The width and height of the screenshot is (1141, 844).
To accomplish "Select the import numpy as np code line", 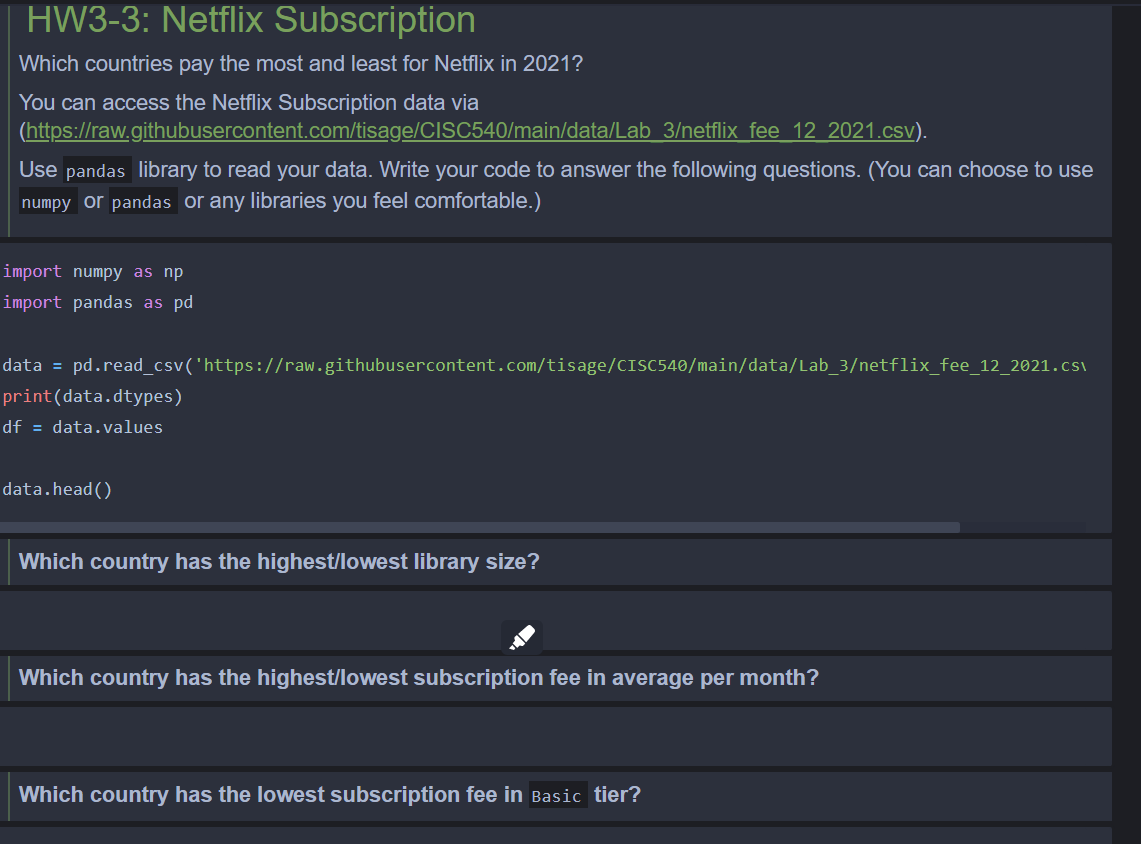I will tap(90, 271).
